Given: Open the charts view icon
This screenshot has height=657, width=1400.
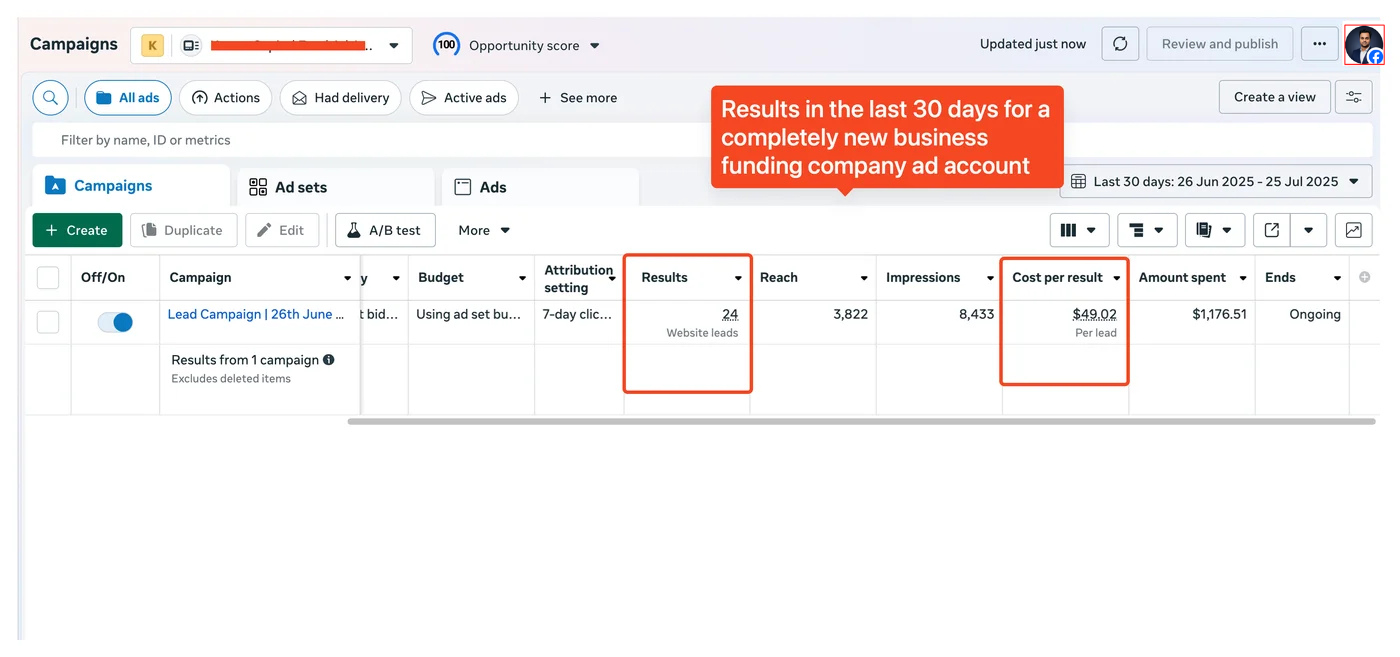Looking at the screenshot, I should [x=1353, y=230].
